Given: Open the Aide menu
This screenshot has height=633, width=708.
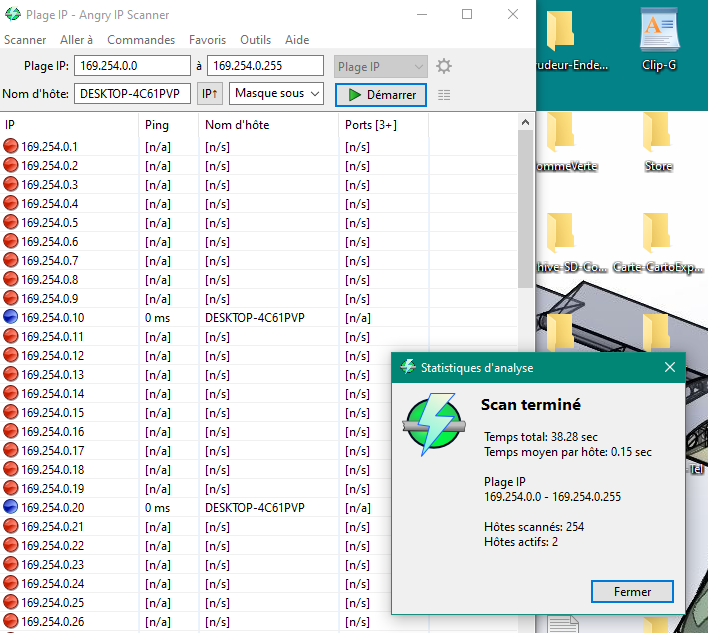Looking at the screenshot, I should (x=297, y=40).
